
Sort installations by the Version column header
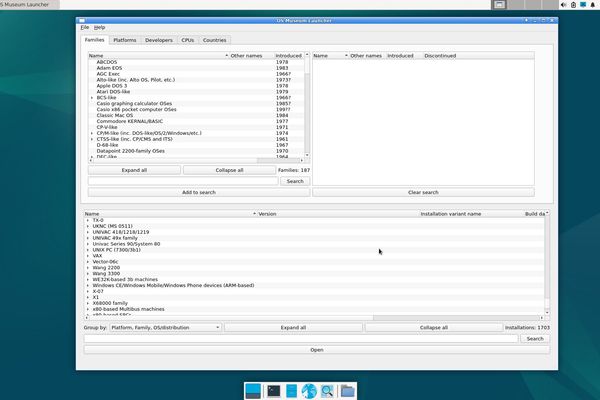point(338,214)
